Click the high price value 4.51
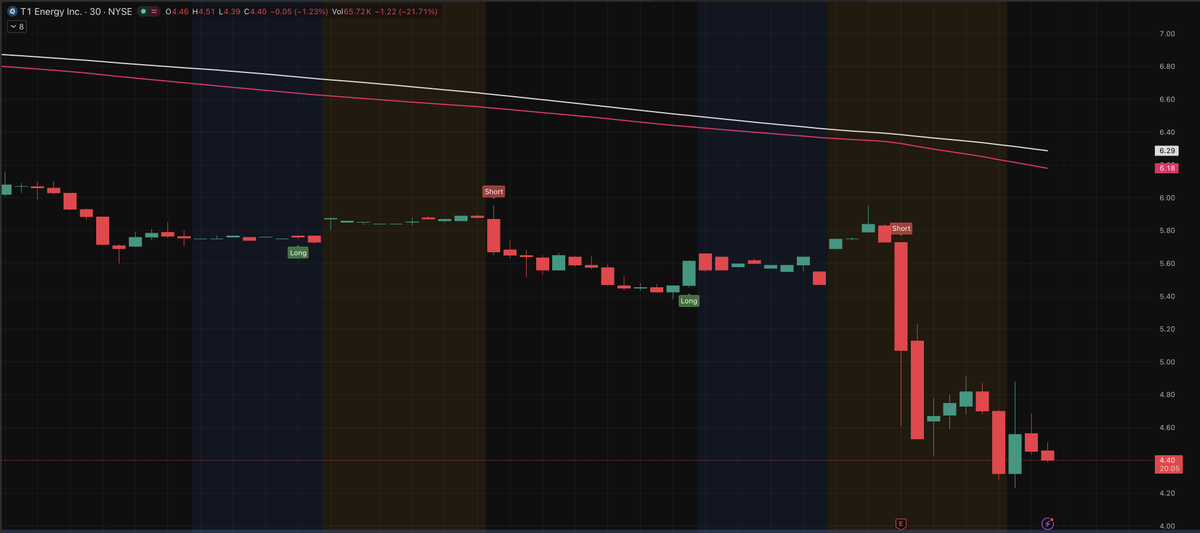The height and width of the screenshot is (533, 1200). (x=205, y=10)
